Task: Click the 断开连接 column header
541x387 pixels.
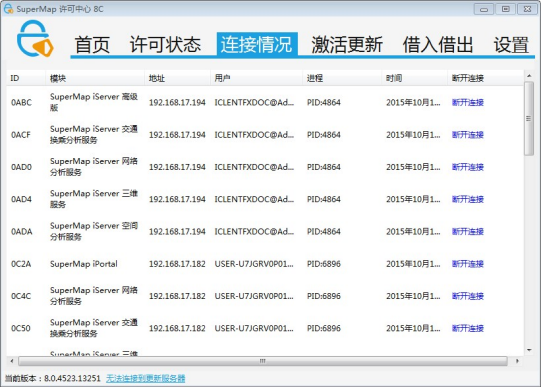Action: (485, 78)
